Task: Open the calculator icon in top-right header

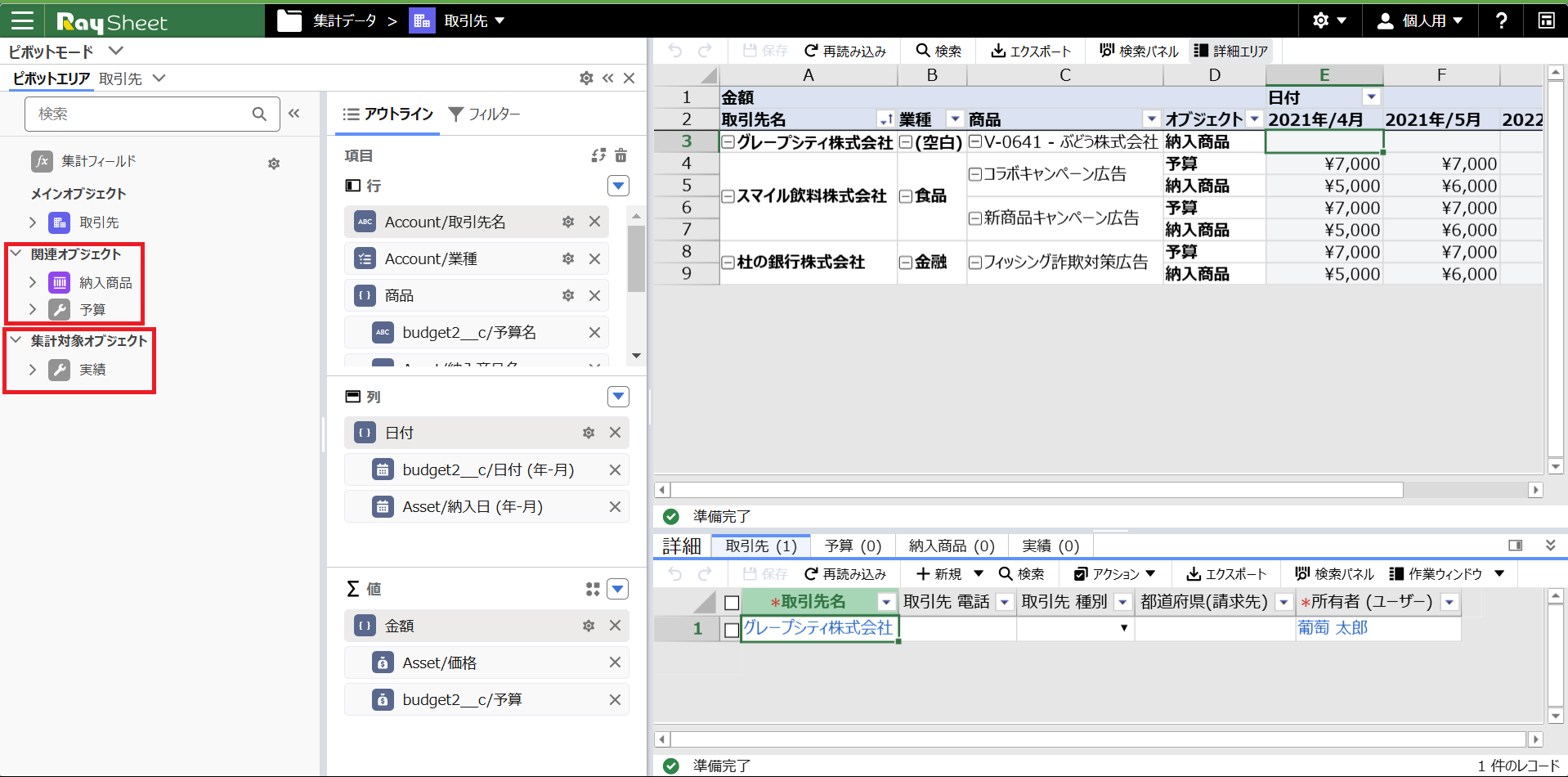Action: (x=1546, y=20)
